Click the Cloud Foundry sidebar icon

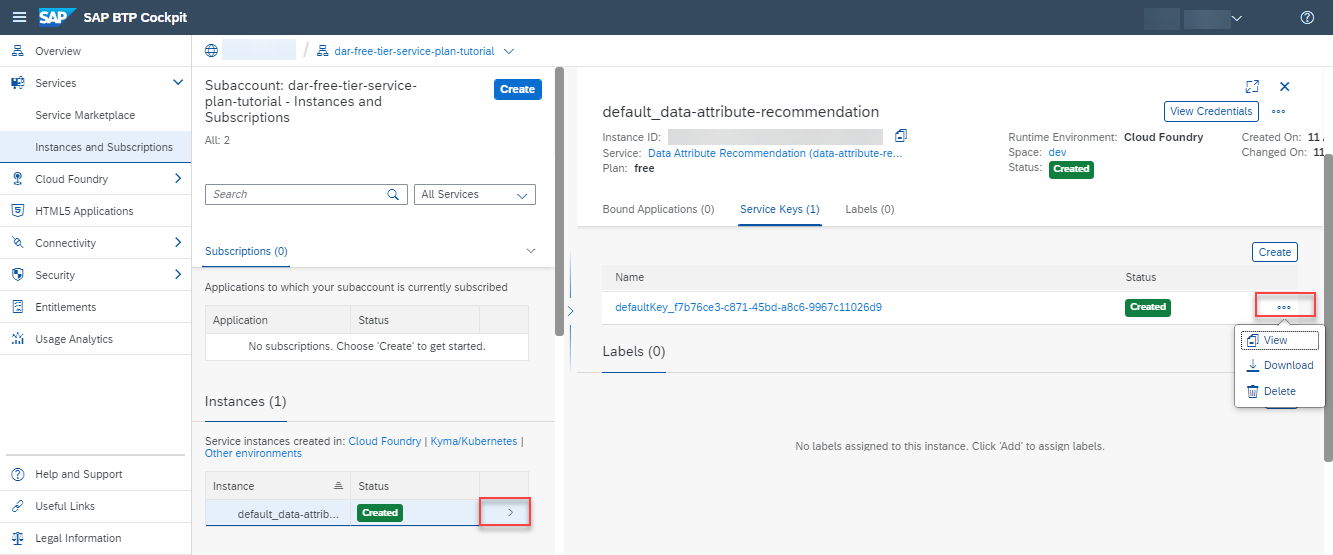coord(17,179)
